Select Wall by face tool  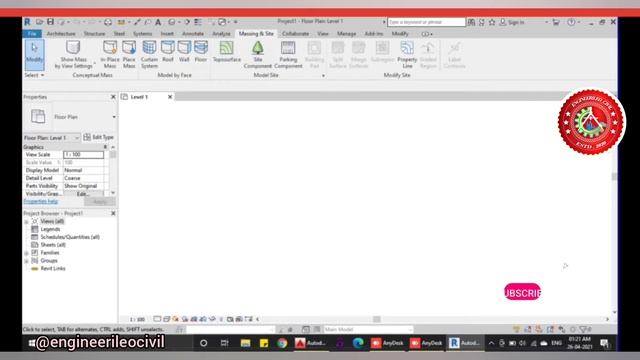[184, 51]
